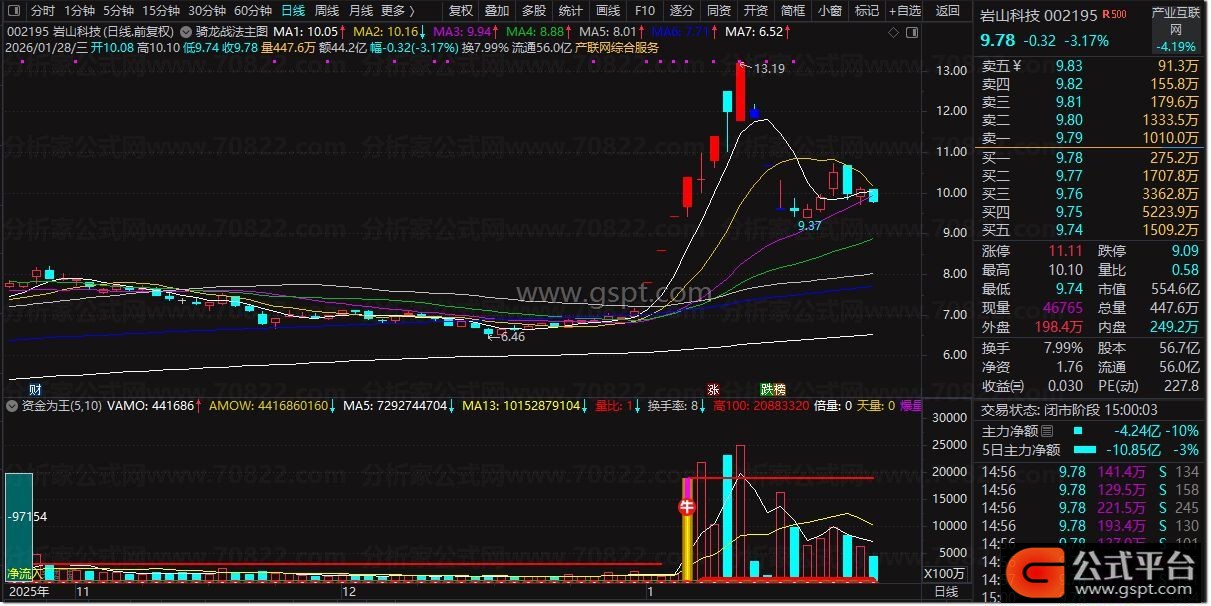1211x606 pixels.
Task: Expand 更多 time period options
Action: [398, 11]
